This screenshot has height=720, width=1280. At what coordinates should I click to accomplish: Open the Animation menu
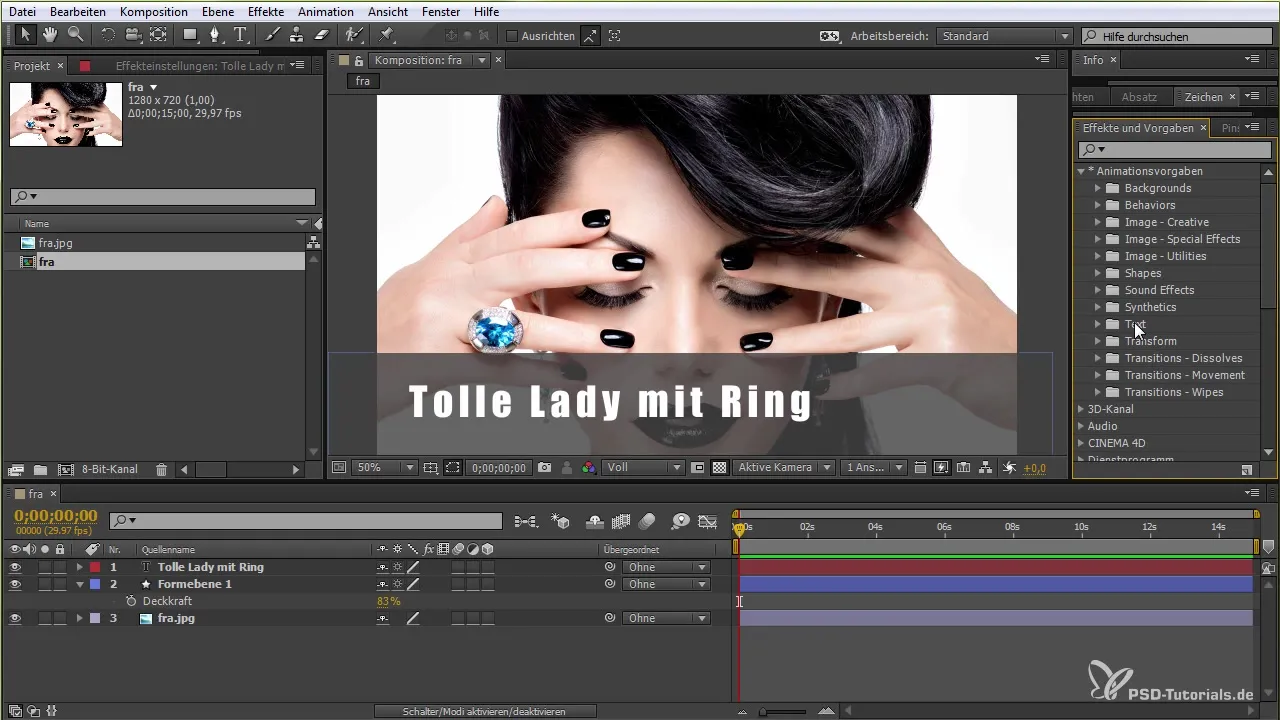click(x=325, y=11)
